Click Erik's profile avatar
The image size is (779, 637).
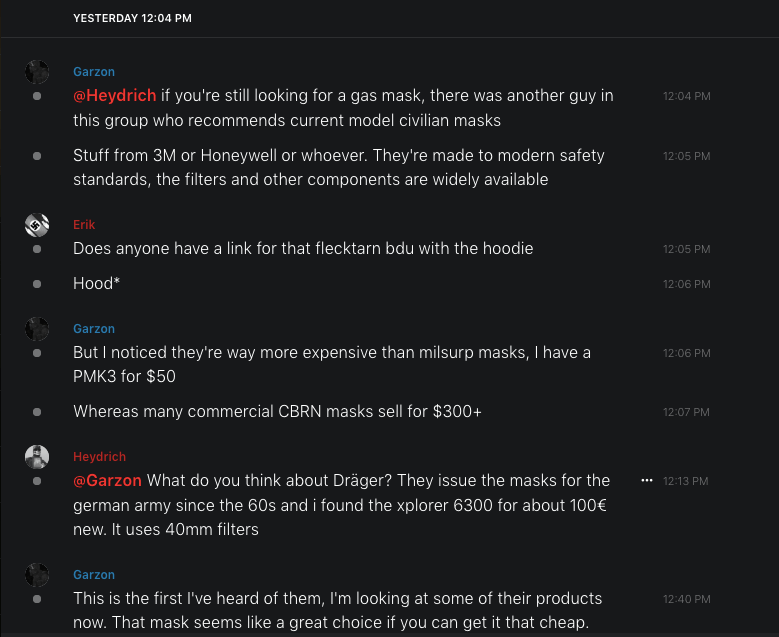[x=37, y=225]
